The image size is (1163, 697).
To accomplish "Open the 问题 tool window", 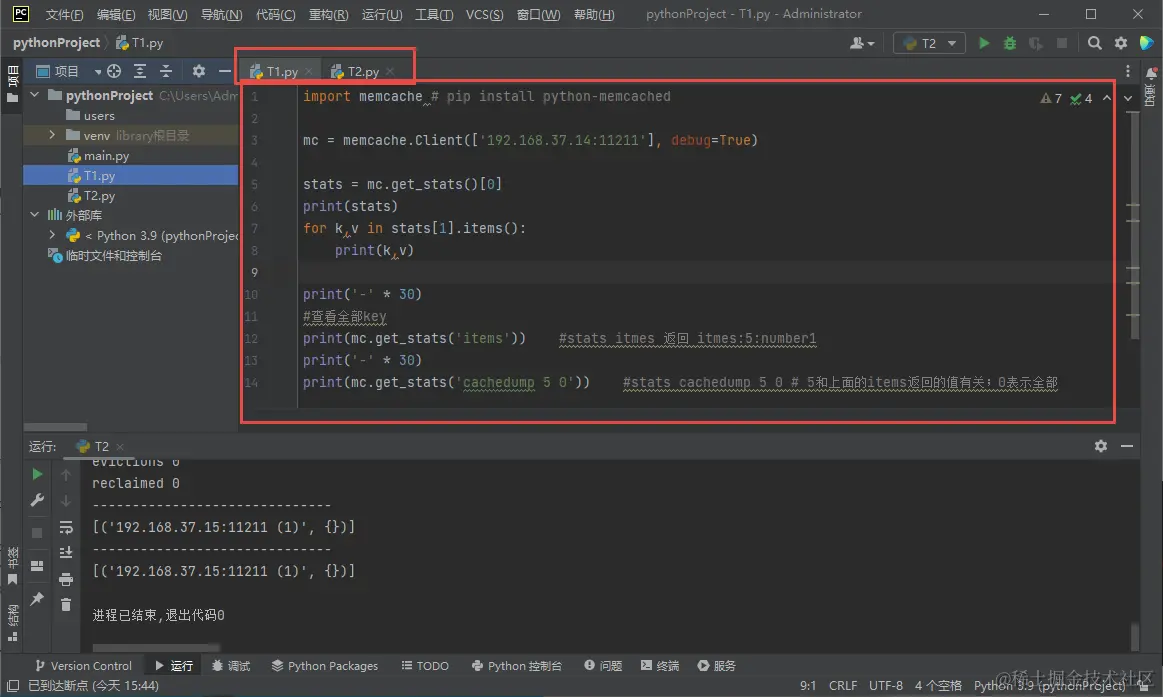I will (602, 666).
